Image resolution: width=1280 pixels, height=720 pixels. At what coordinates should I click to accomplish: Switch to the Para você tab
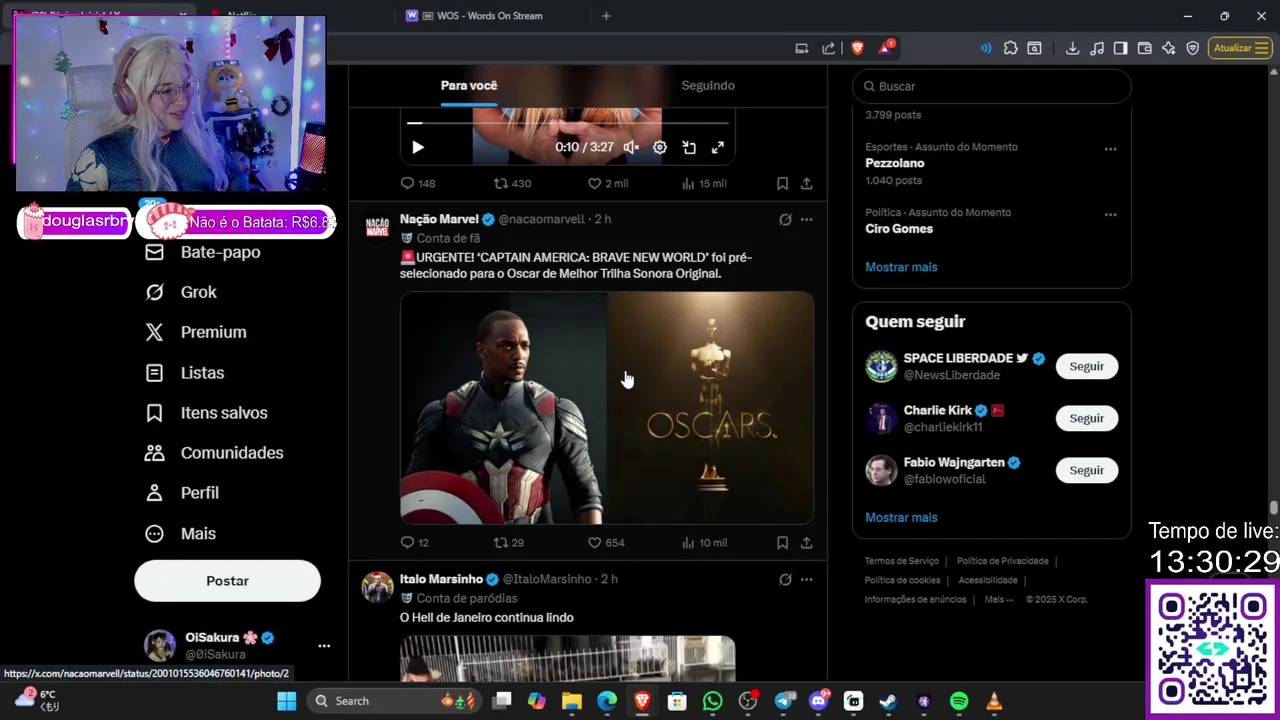(468, 85)
